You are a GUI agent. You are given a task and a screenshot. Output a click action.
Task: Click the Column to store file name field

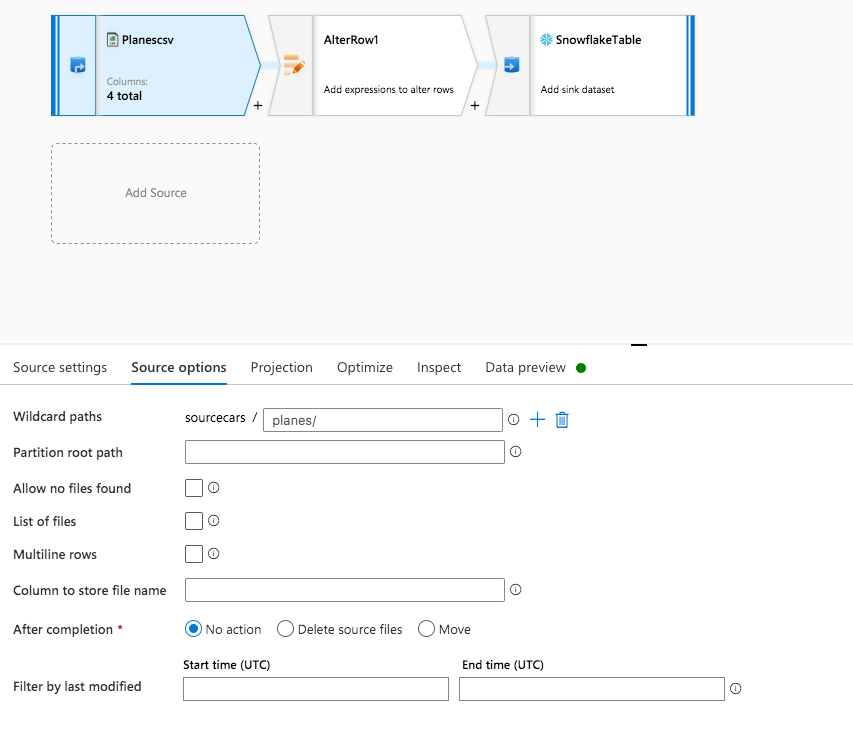point(344,589)
